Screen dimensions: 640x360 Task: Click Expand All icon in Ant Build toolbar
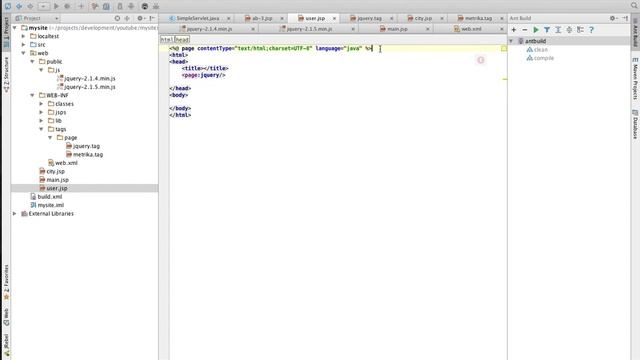tap(558, 30)
